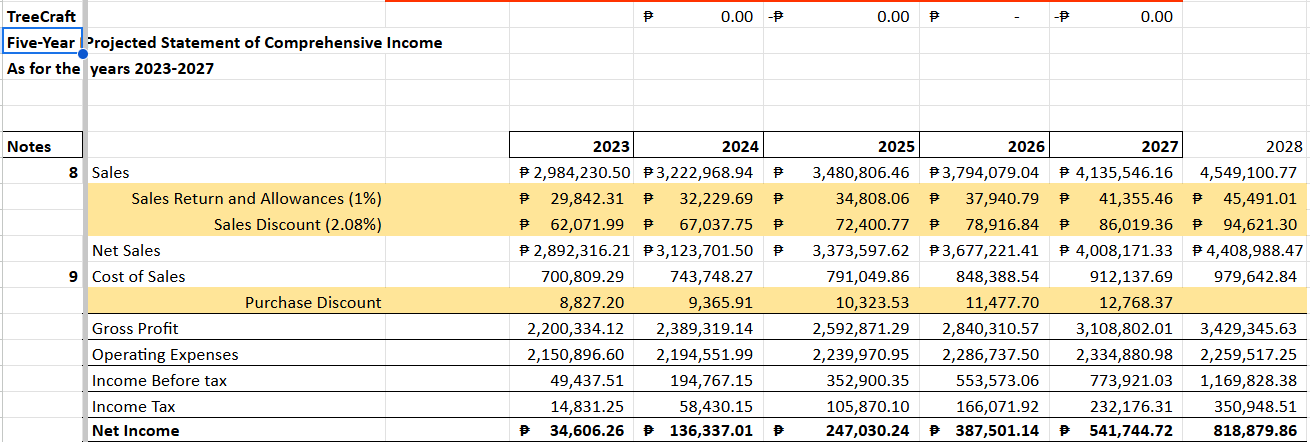Viewport: 1310px width, 442px height.
Task: Click 2027 Sales value 4,135,546.16
Action: coord(1116,173)
